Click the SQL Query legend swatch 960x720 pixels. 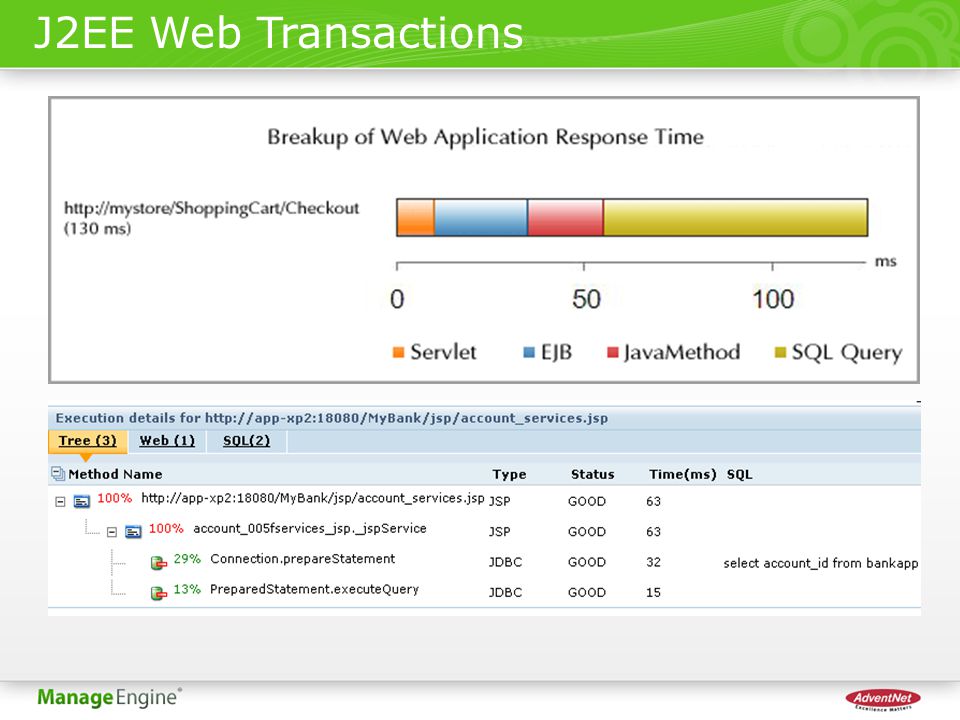pyautogui.click(x=780, y=353)
